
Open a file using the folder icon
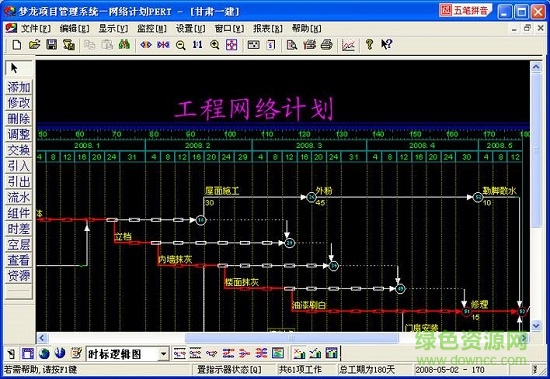[34, 45]
